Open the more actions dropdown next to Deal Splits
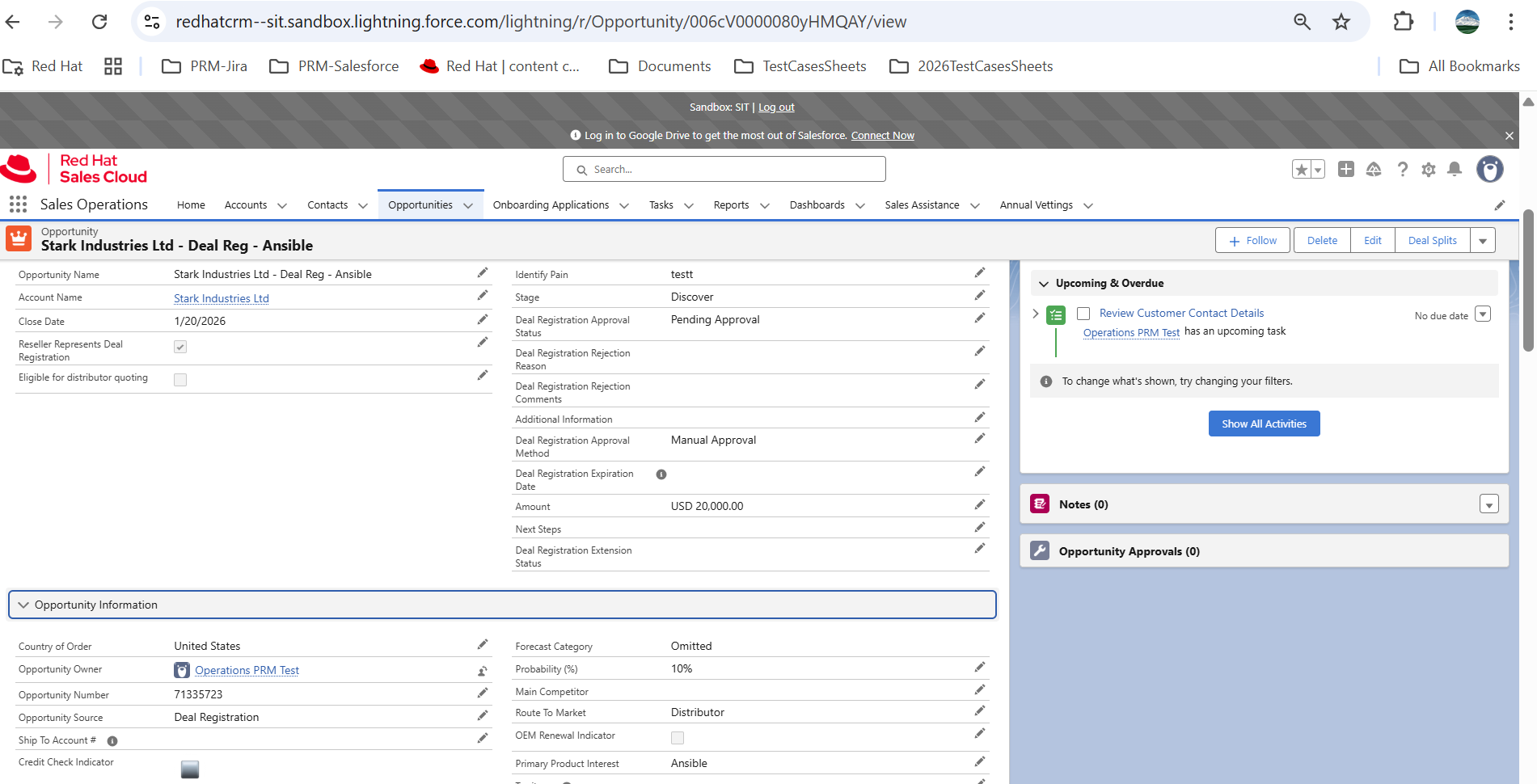1537x784 pixels. [x=1483, y=241]
